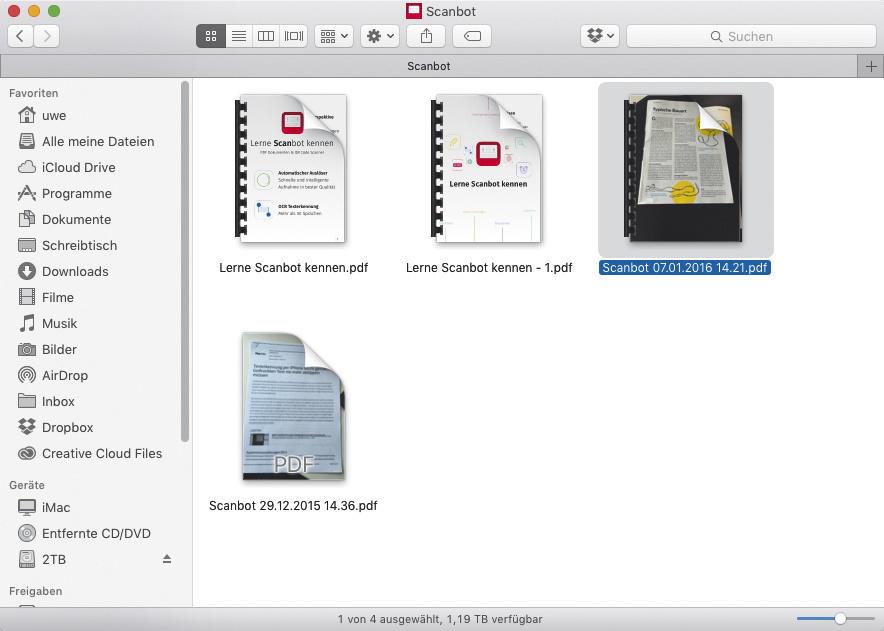
Task: Zoom the Finder window with green button
Action: (54, 11)
